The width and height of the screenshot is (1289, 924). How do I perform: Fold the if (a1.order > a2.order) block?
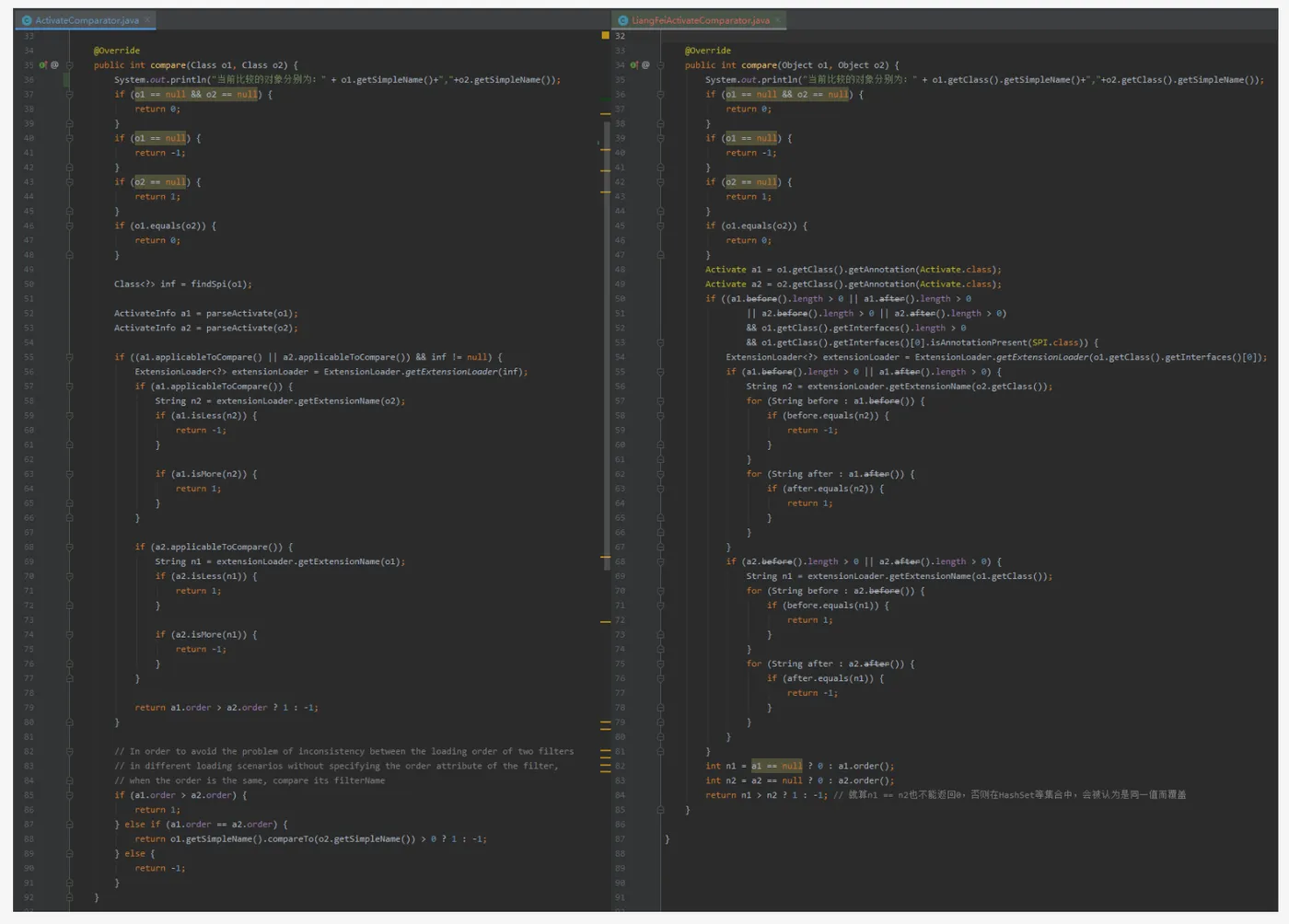[69, 795]
